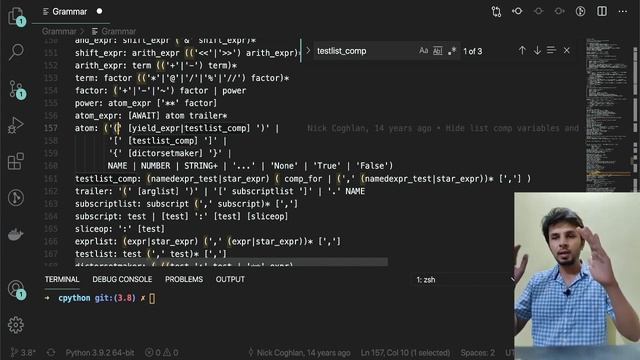Open the terminal selector dropdown 1: zsh
The width and height of the screenshot is (640, 360).
pyautogui.click(x=463, y=280)
